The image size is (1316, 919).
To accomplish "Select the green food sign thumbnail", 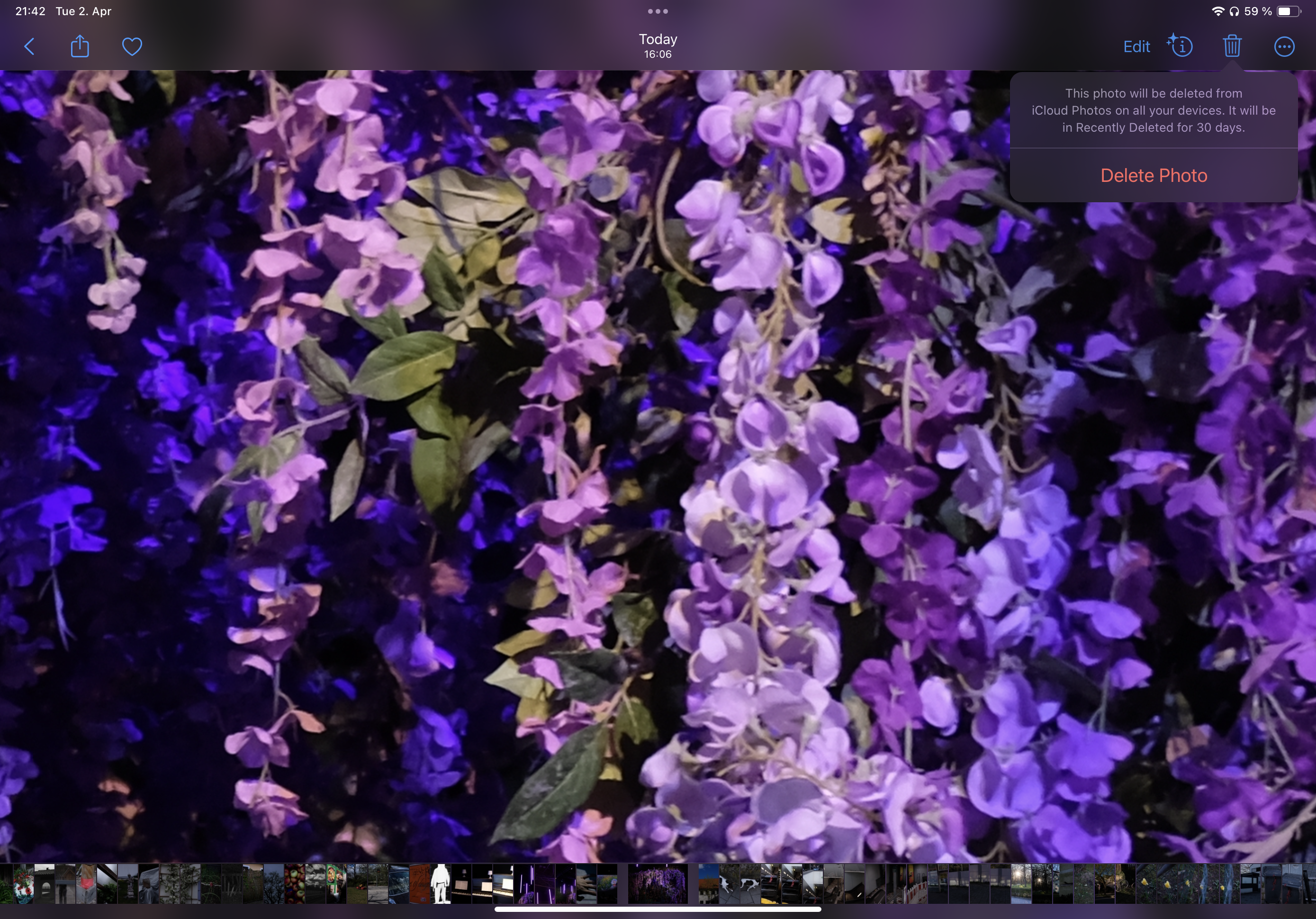I will click(336, 884).
